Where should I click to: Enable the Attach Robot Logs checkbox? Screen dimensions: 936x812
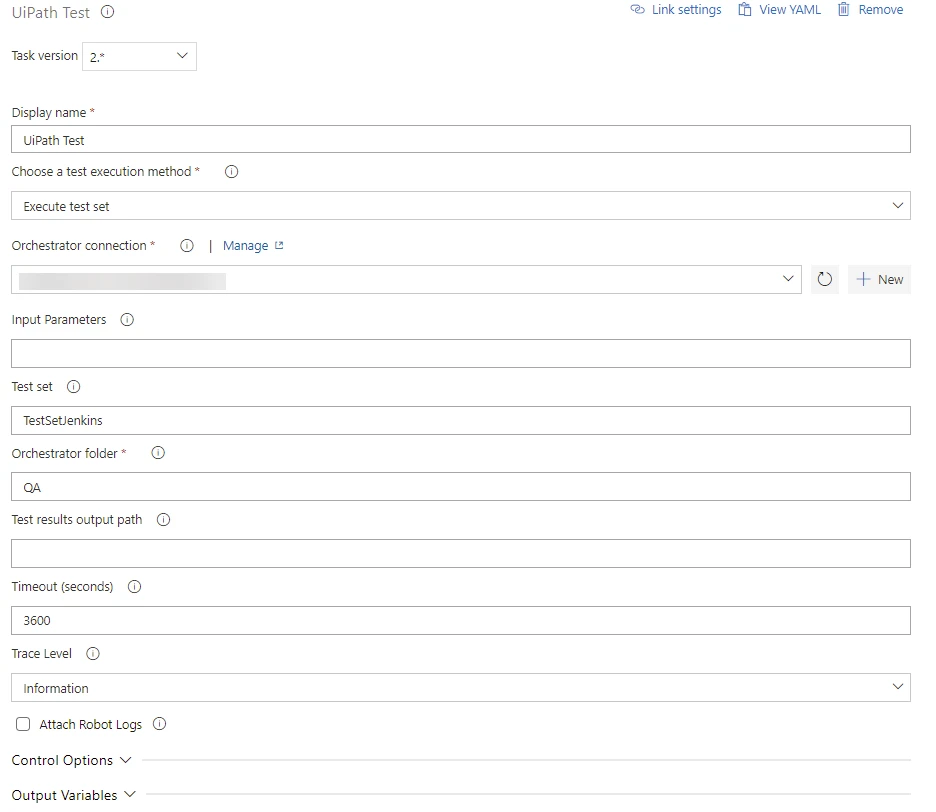(23, 724)
